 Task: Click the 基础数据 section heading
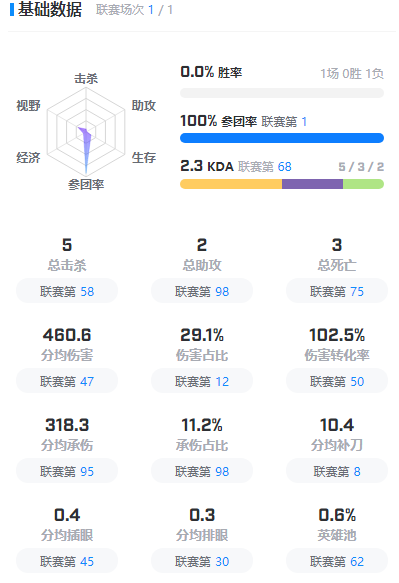(x=50, y=10)
